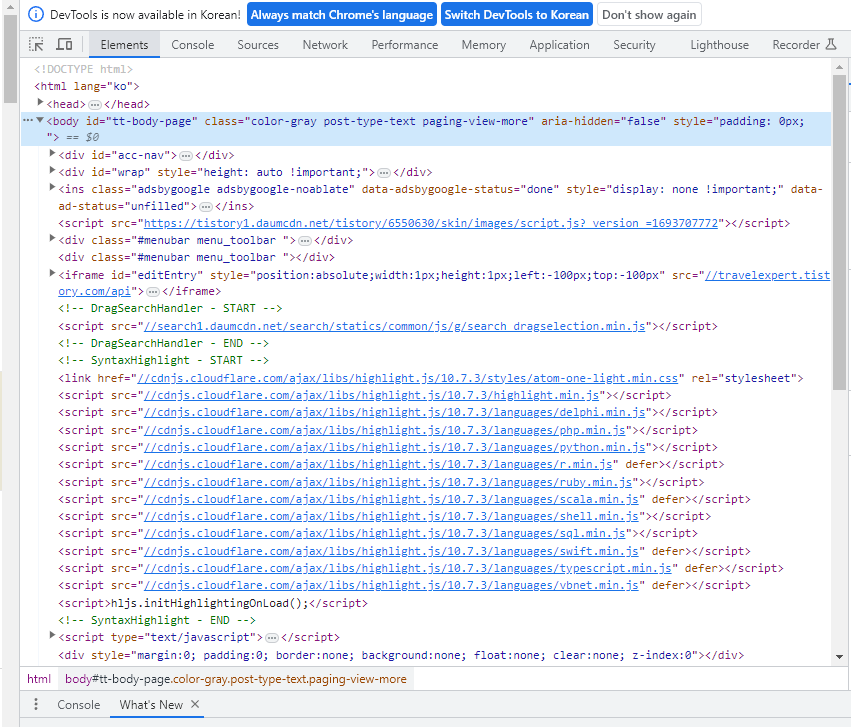Select body#tt-body-page breadcrumb
This screenshot has height=727, width=851.
click(x=236, y=679)
